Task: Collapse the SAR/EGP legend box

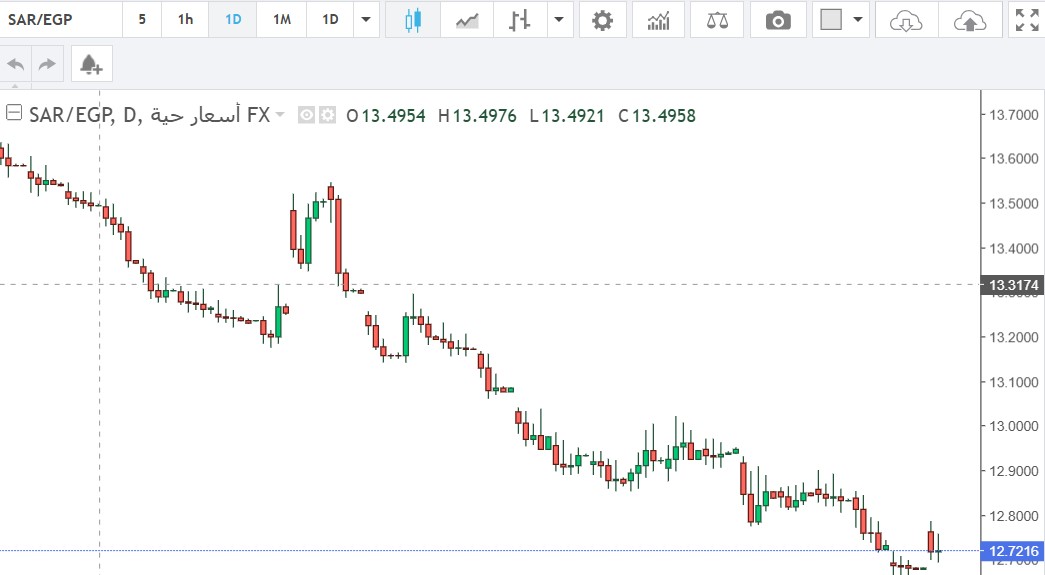Action: click(x=14, y=112)
